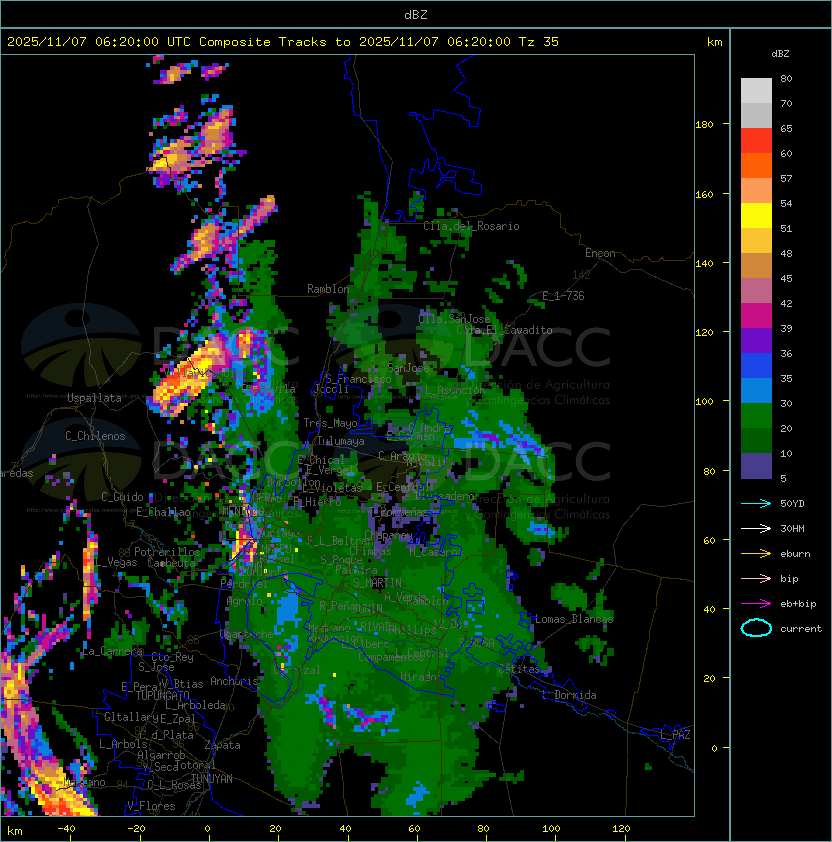Click the 60 km tick on horizontal axis
Screen dimensions: 832x842
point(414,829)
